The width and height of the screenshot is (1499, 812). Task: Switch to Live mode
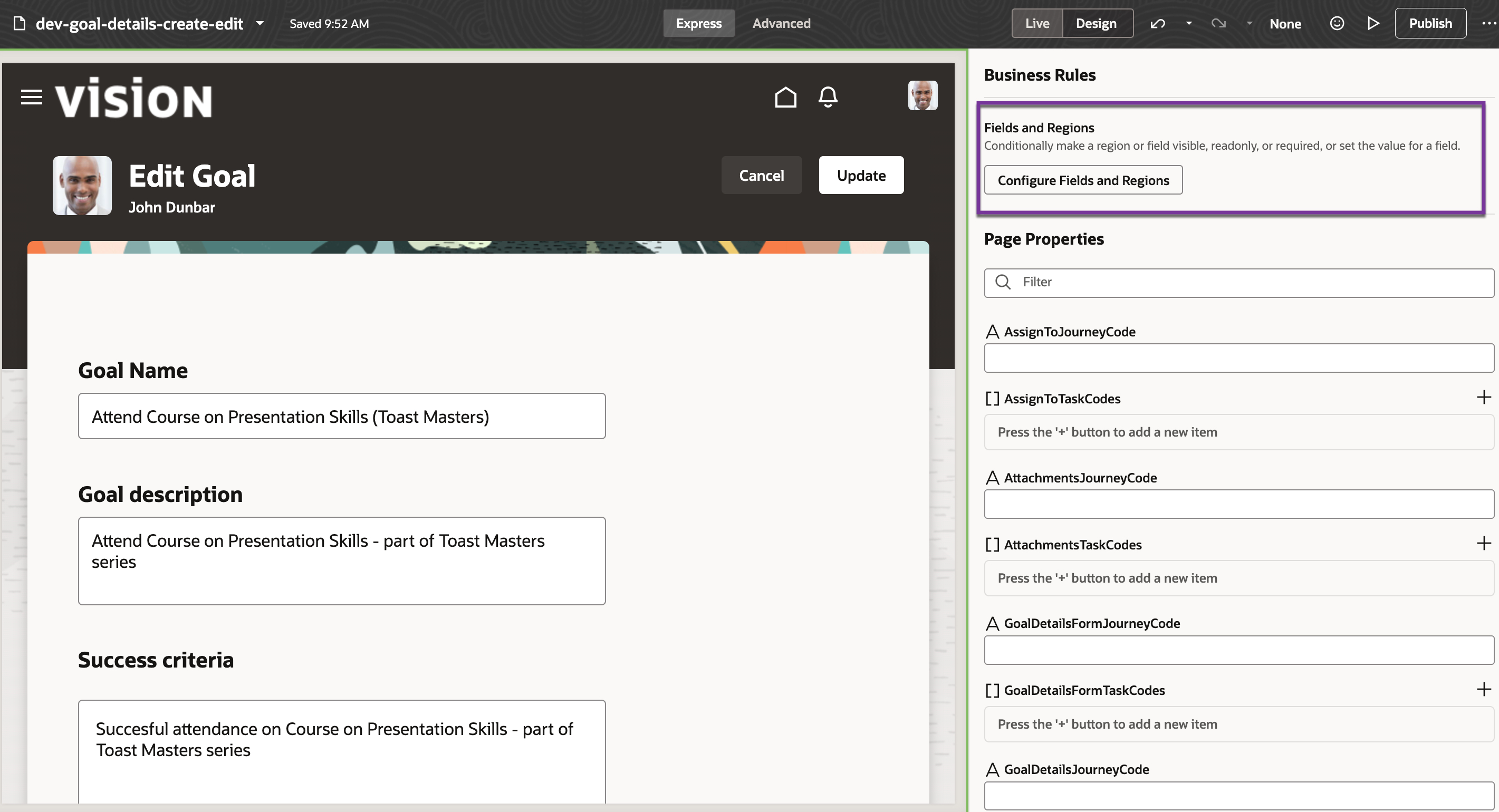pyautogui.click(x=1037, y=24)
